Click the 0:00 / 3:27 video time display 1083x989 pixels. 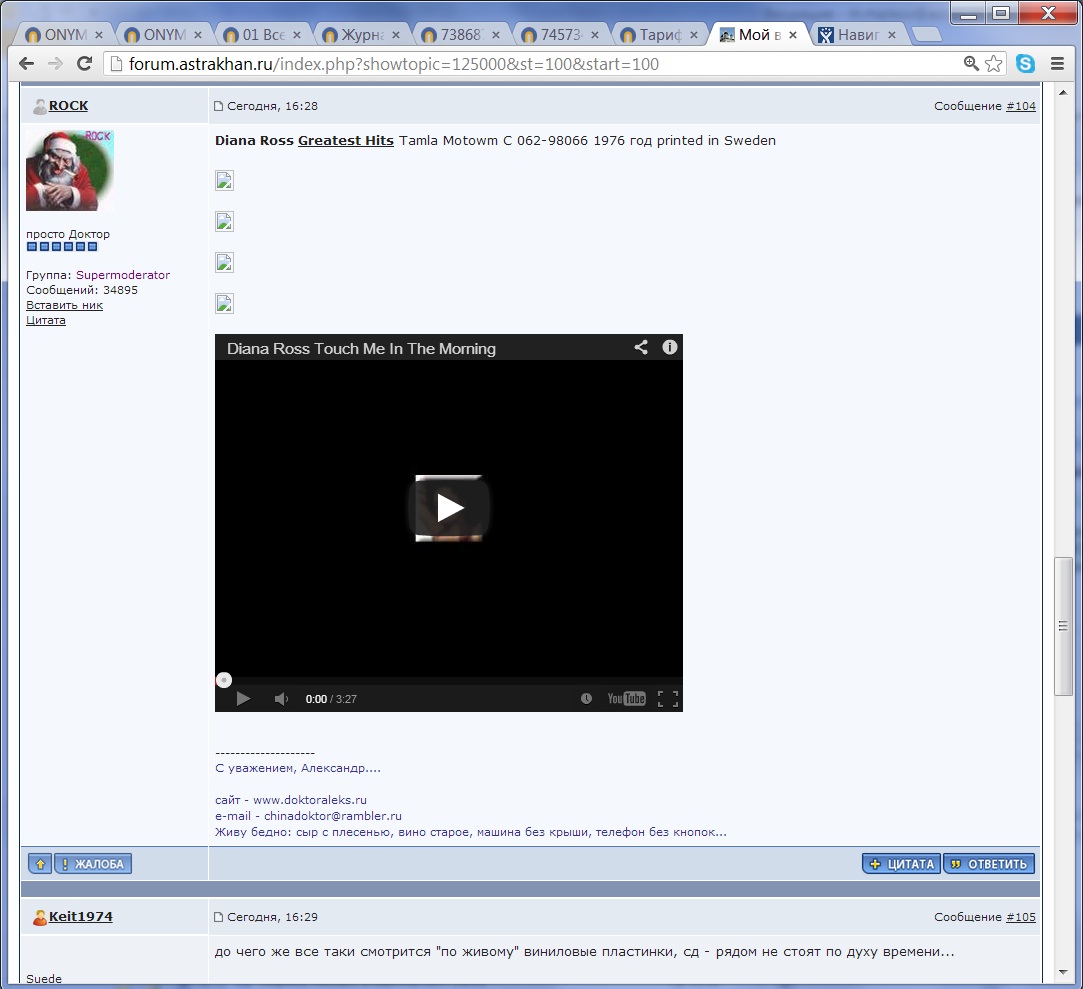[331, 699]
